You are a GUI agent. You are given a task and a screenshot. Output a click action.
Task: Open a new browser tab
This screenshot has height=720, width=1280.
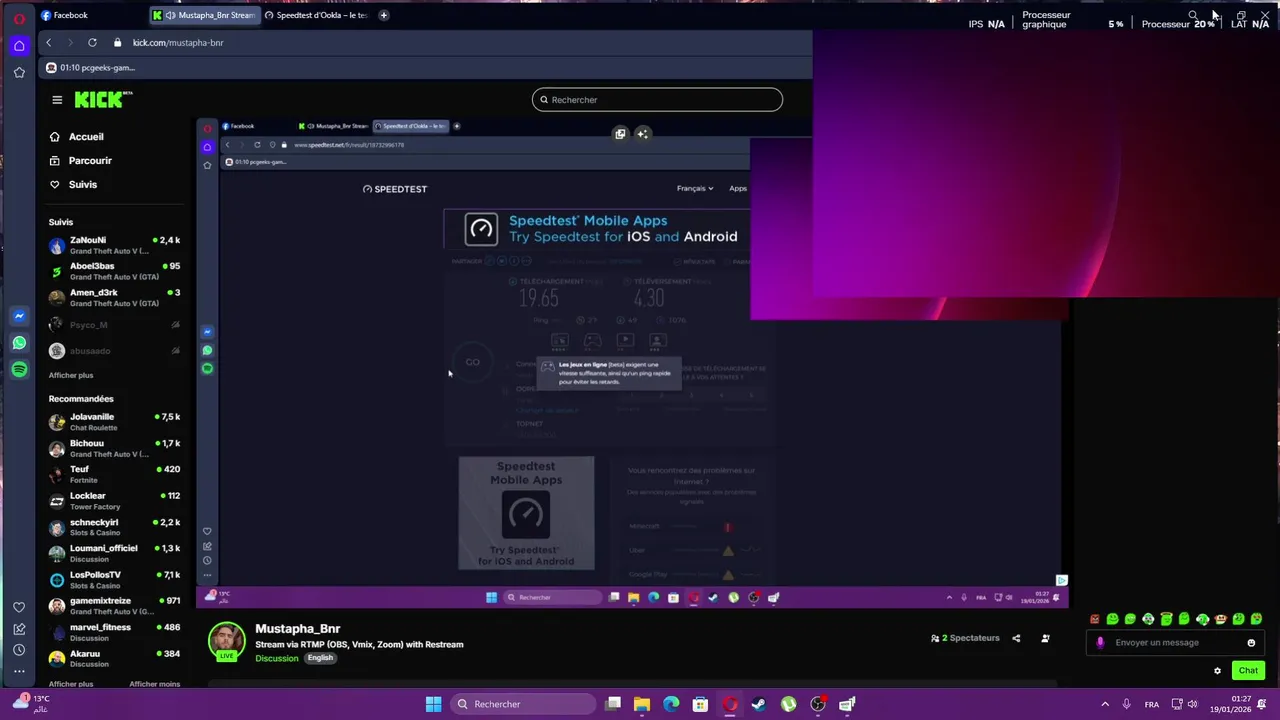[384, 15]
